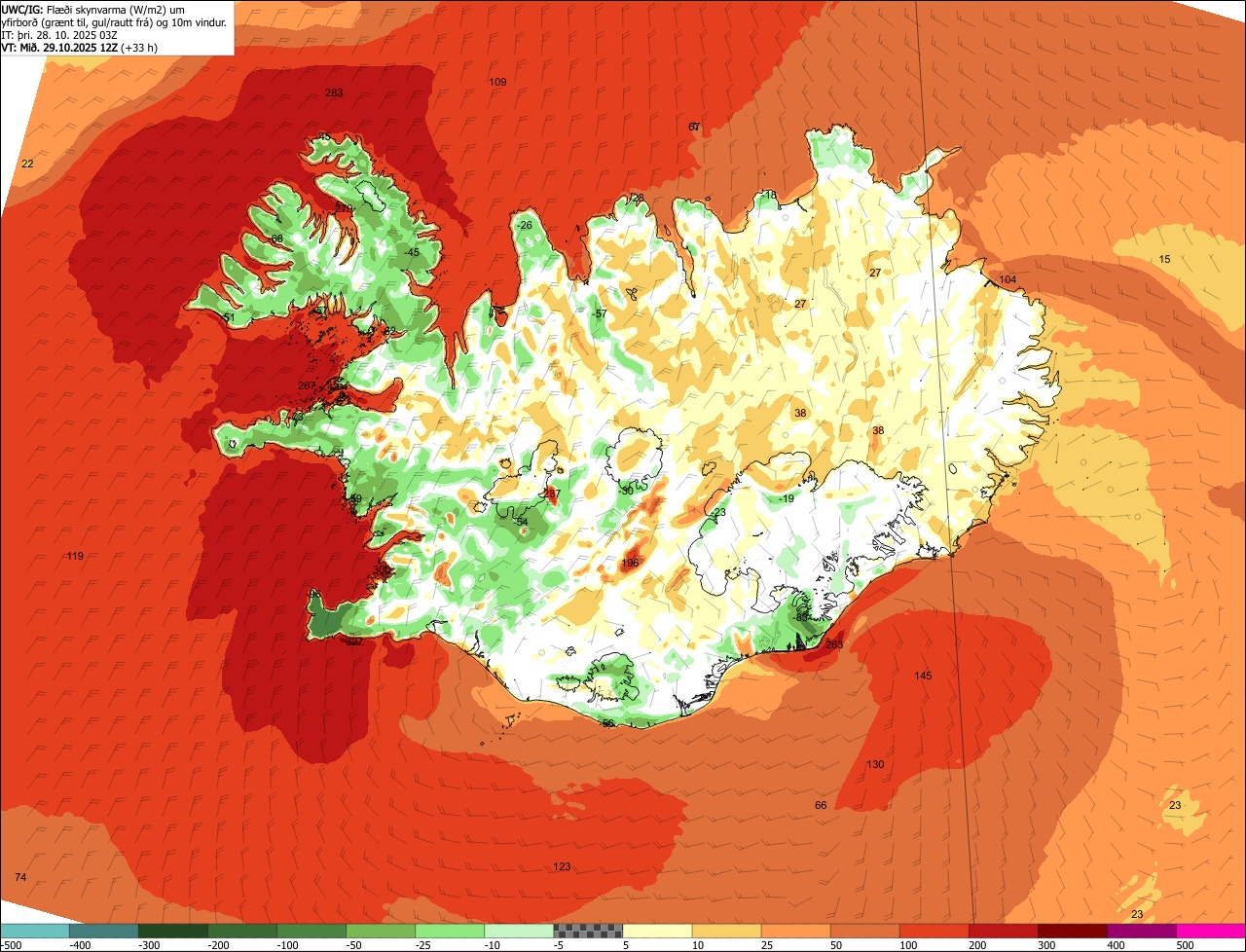Select the pale yellow swatch starting at 5
This screenshot has height=952, width=1246.
[656, 931]
